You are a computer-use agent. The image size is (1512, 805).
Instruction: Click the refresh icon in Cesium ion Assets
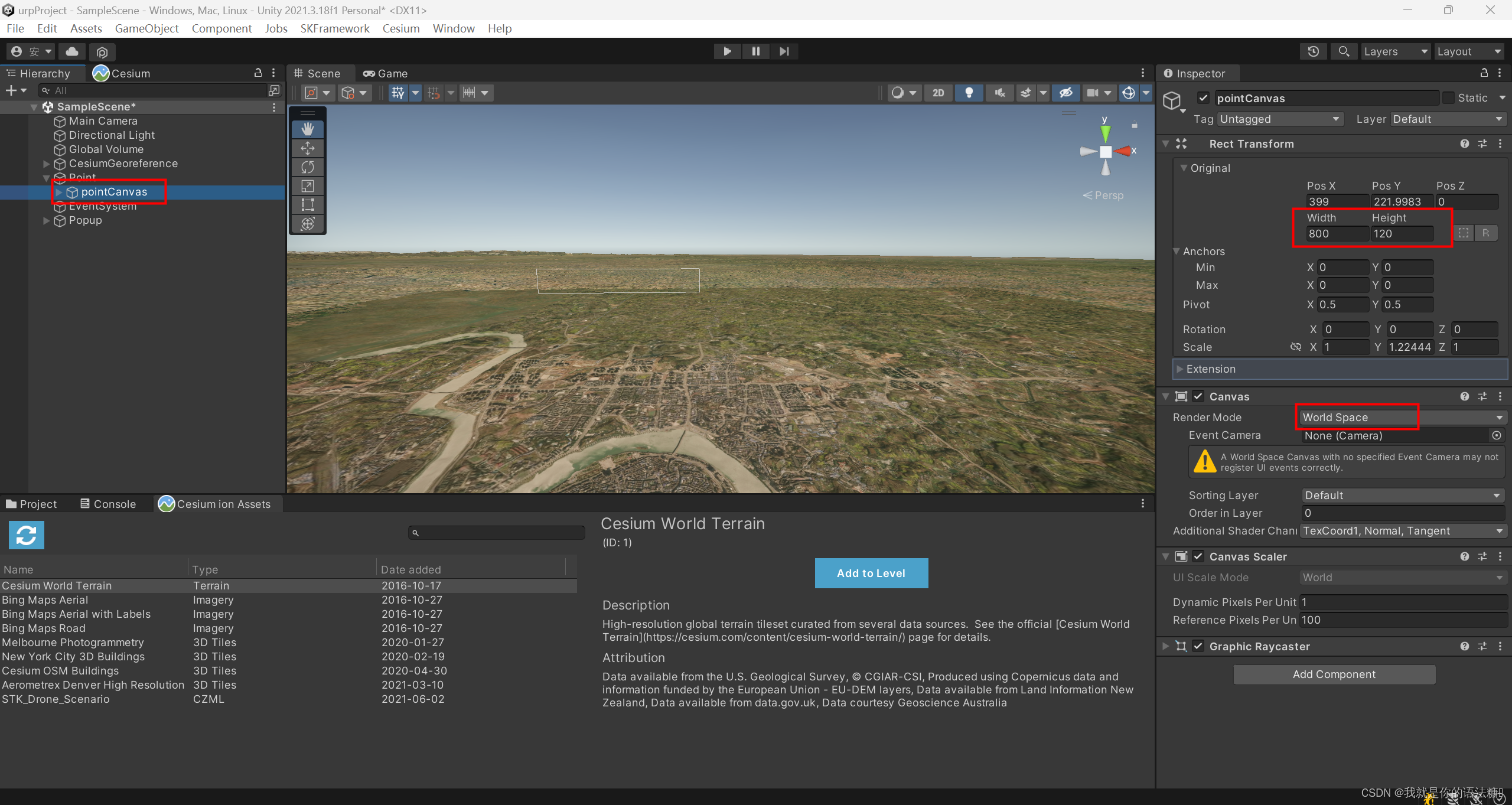(26, 535)
